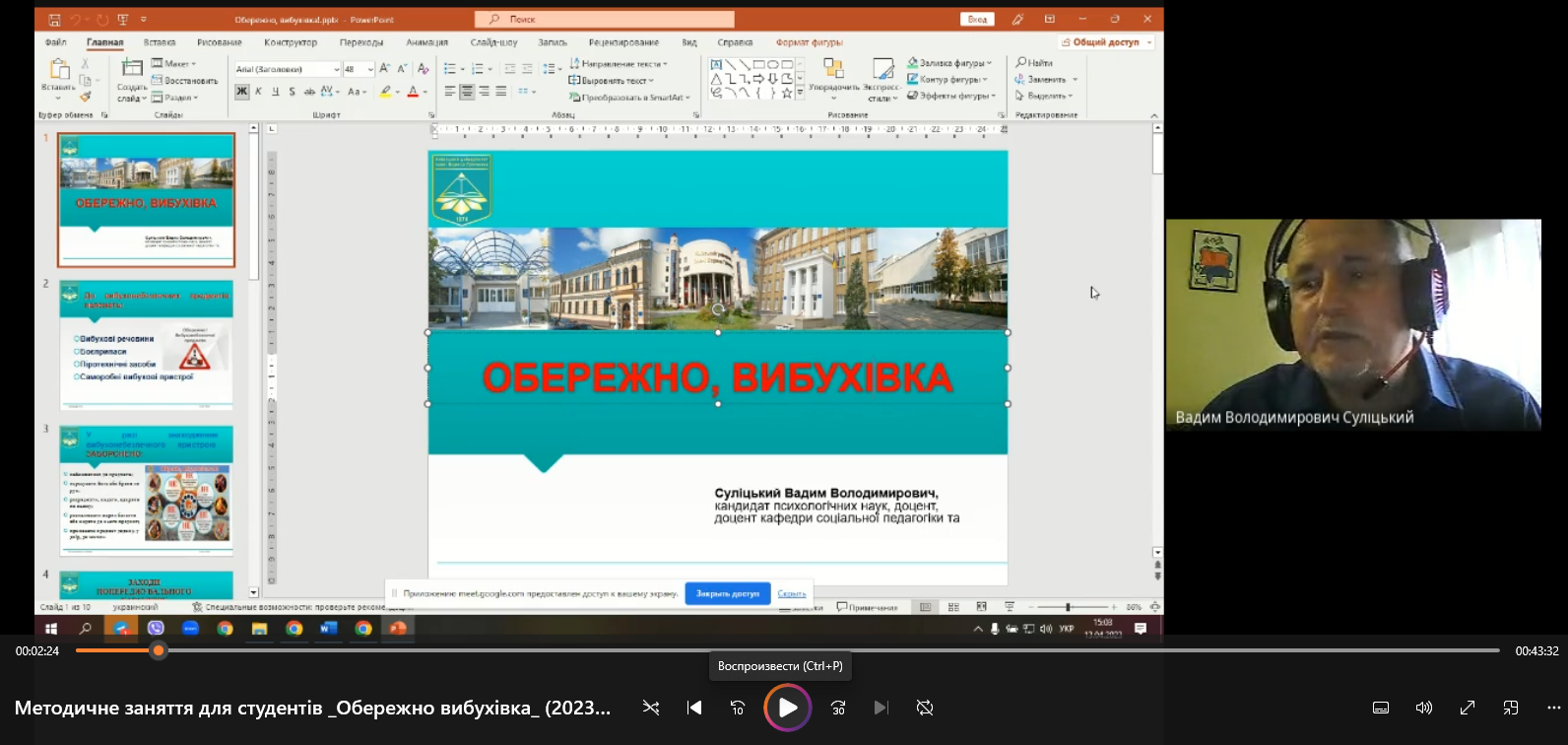Viewport: 1568px width, 745px height.
Task: Toggle Bold (Ж) formatting in the ribbon
Action: (x=241, y=92)
